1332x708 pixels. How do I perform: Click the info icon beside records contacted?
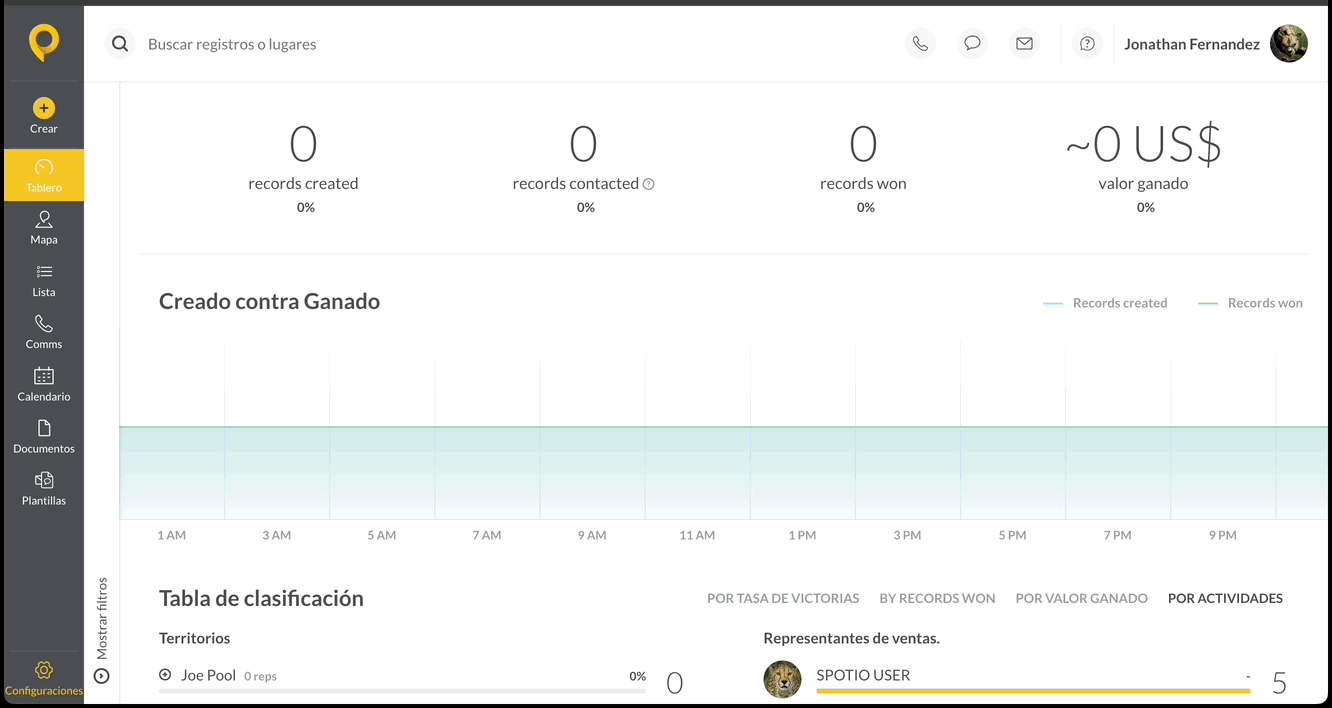(650, 184)
